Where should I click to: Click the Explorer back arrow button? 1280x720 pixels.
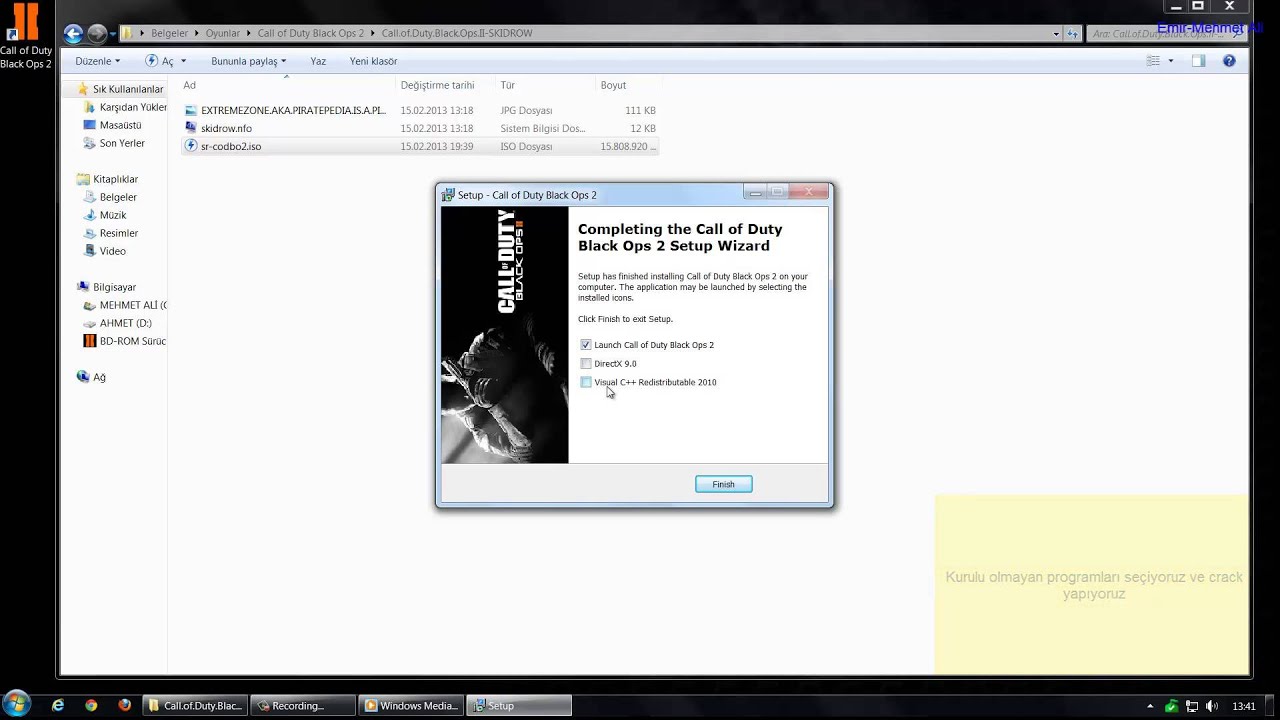pyautogui.click(x=72, y=34)
